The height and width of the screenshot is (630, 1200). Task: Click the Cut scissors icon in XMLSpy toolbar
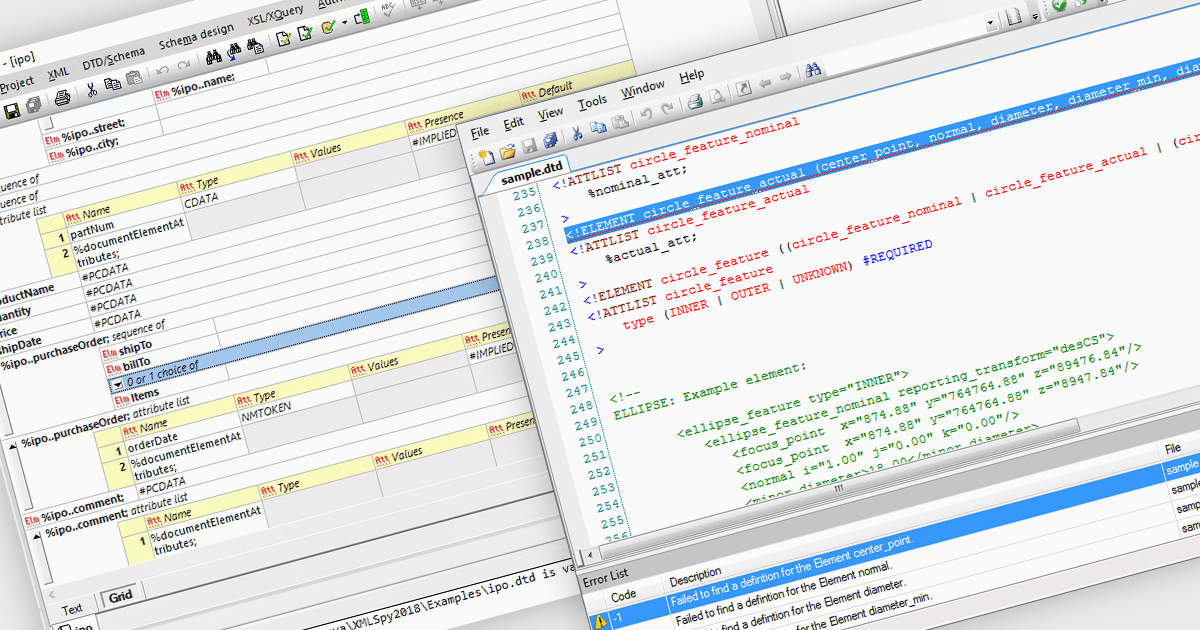[x=91, y=90]
